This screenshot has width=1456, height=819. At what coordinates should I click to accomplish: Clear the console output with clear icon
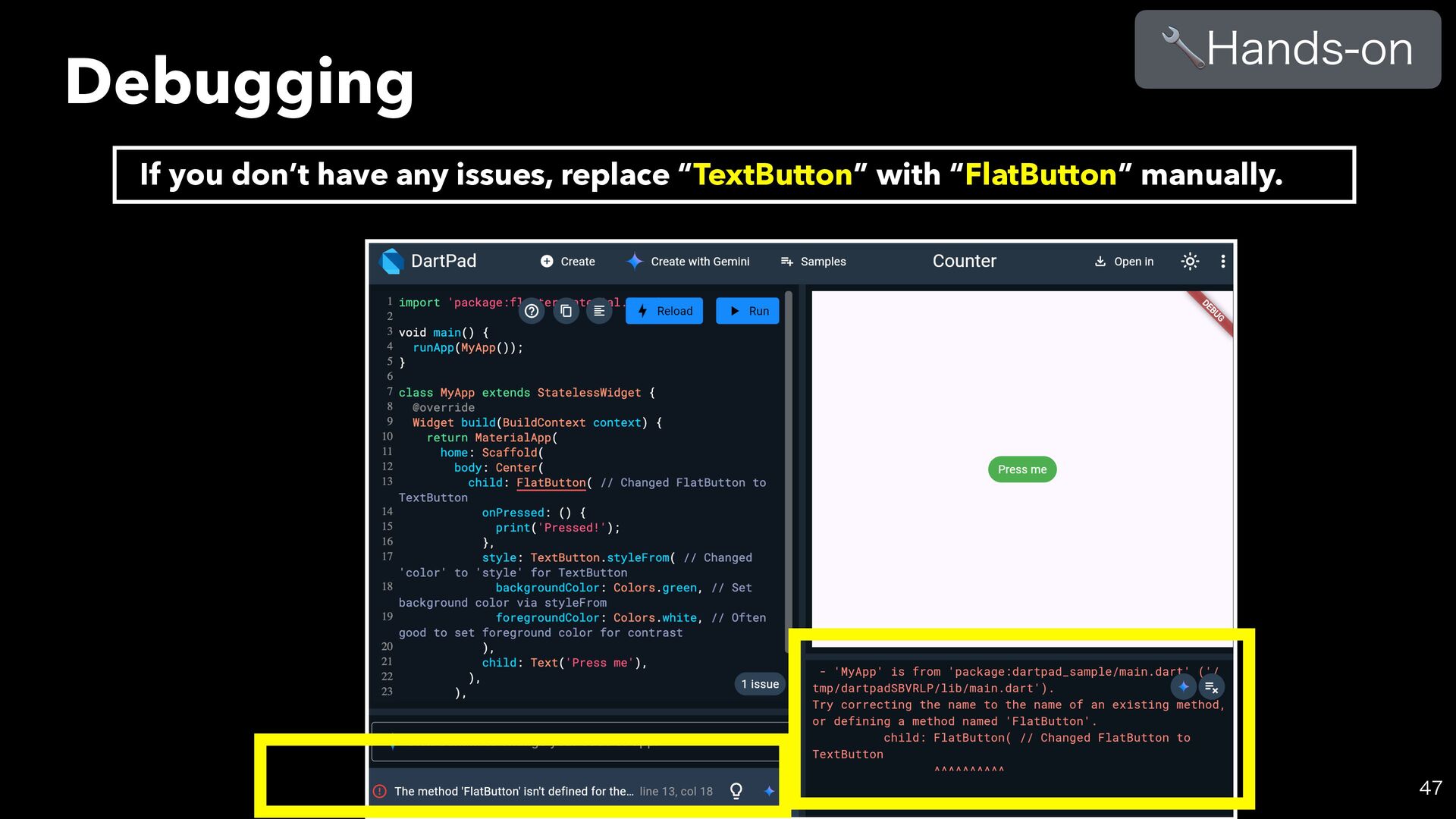pos(1211,688)
